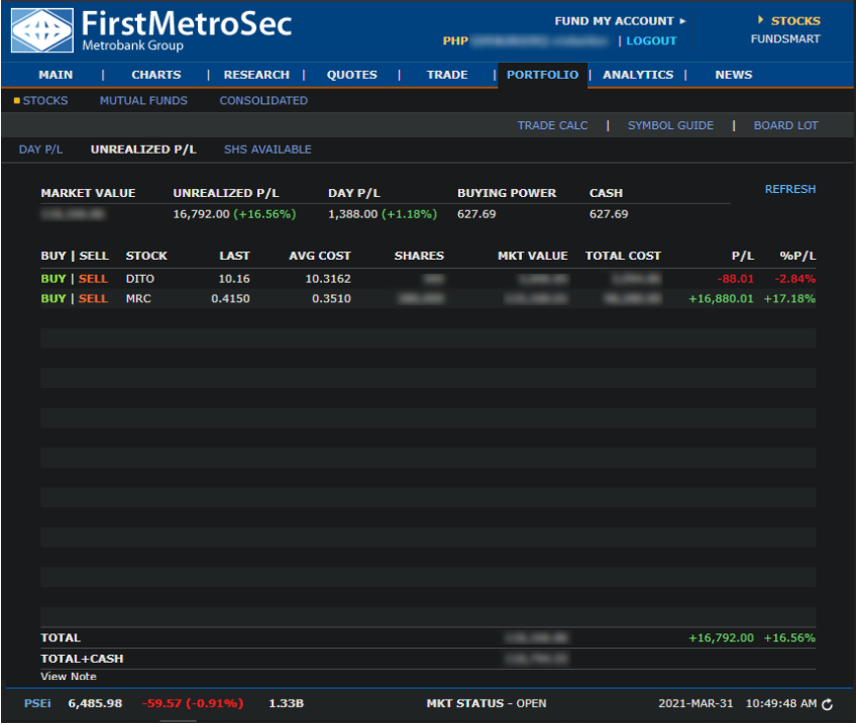Viewport: 856px width, 725px height.
Task: Open the TRADE menu tab
Action: tap(447, 75)
